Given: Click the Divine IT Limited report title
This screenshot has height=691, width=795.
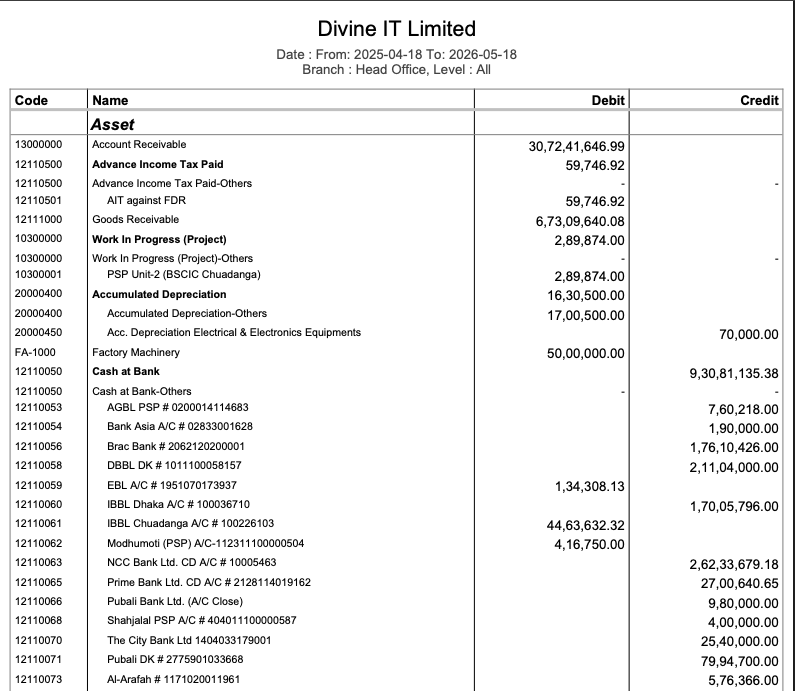Looking at the screenshot, I should pos(396,29).
